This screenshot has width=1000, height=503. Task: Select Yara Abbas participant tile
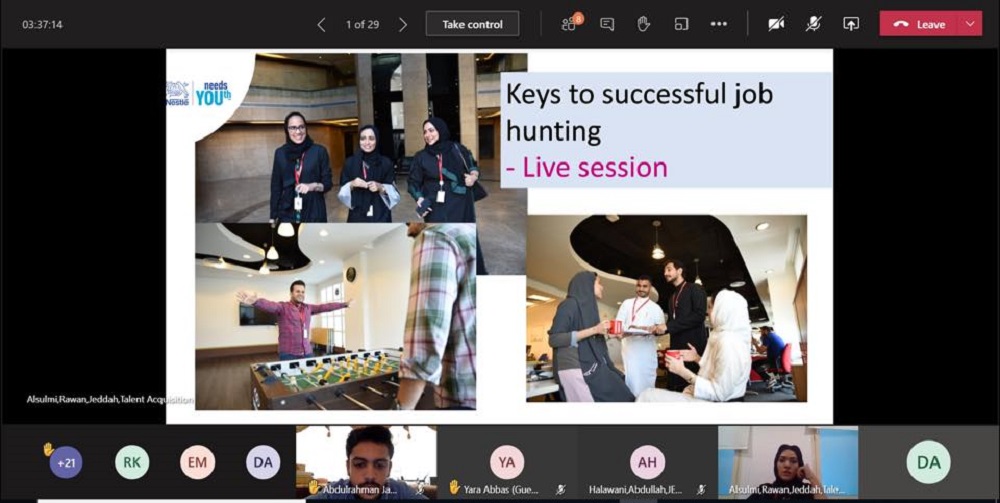(x=507, y=462)
